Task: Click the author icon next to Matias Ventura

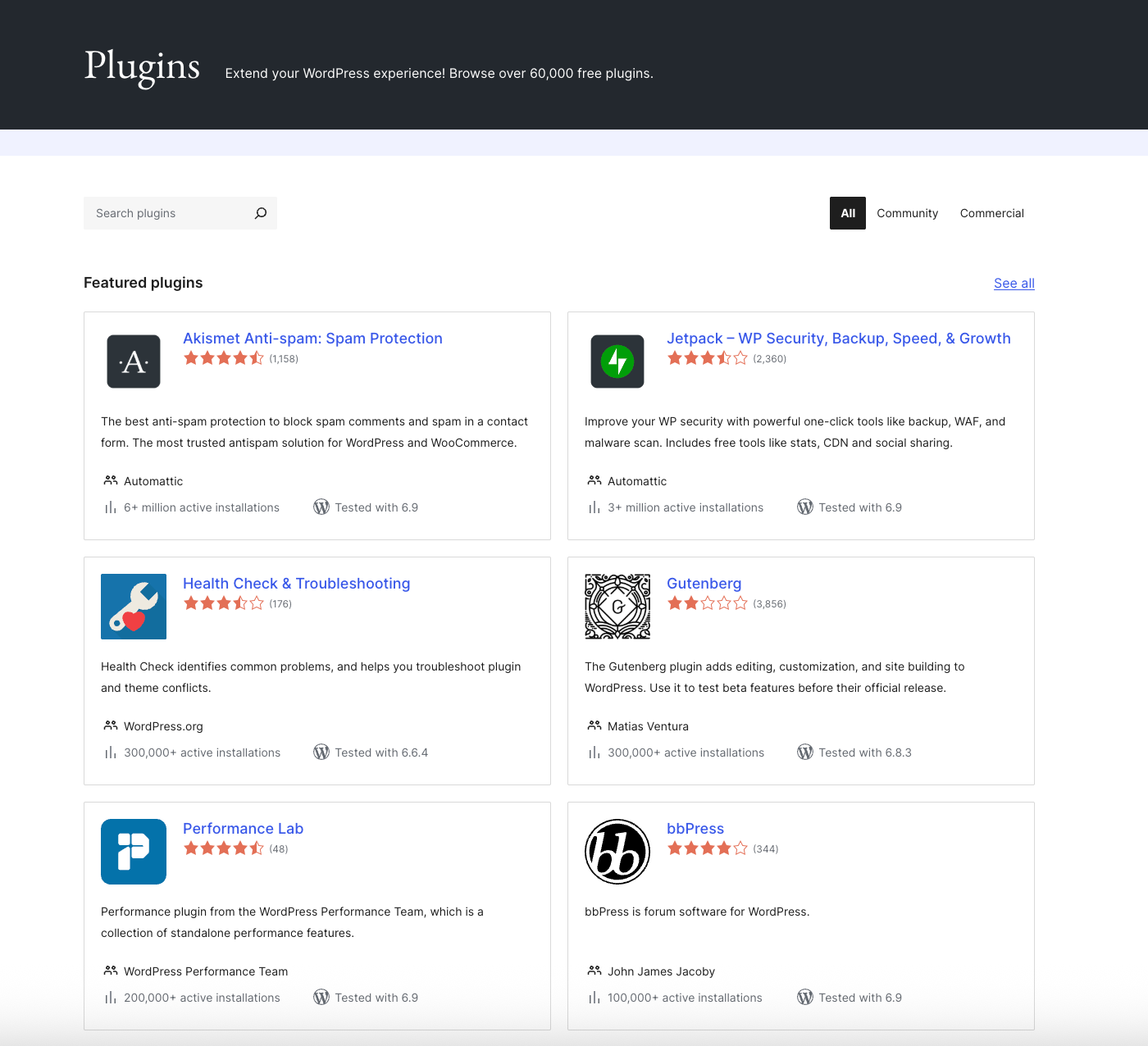Action: [x=594, y=725]
